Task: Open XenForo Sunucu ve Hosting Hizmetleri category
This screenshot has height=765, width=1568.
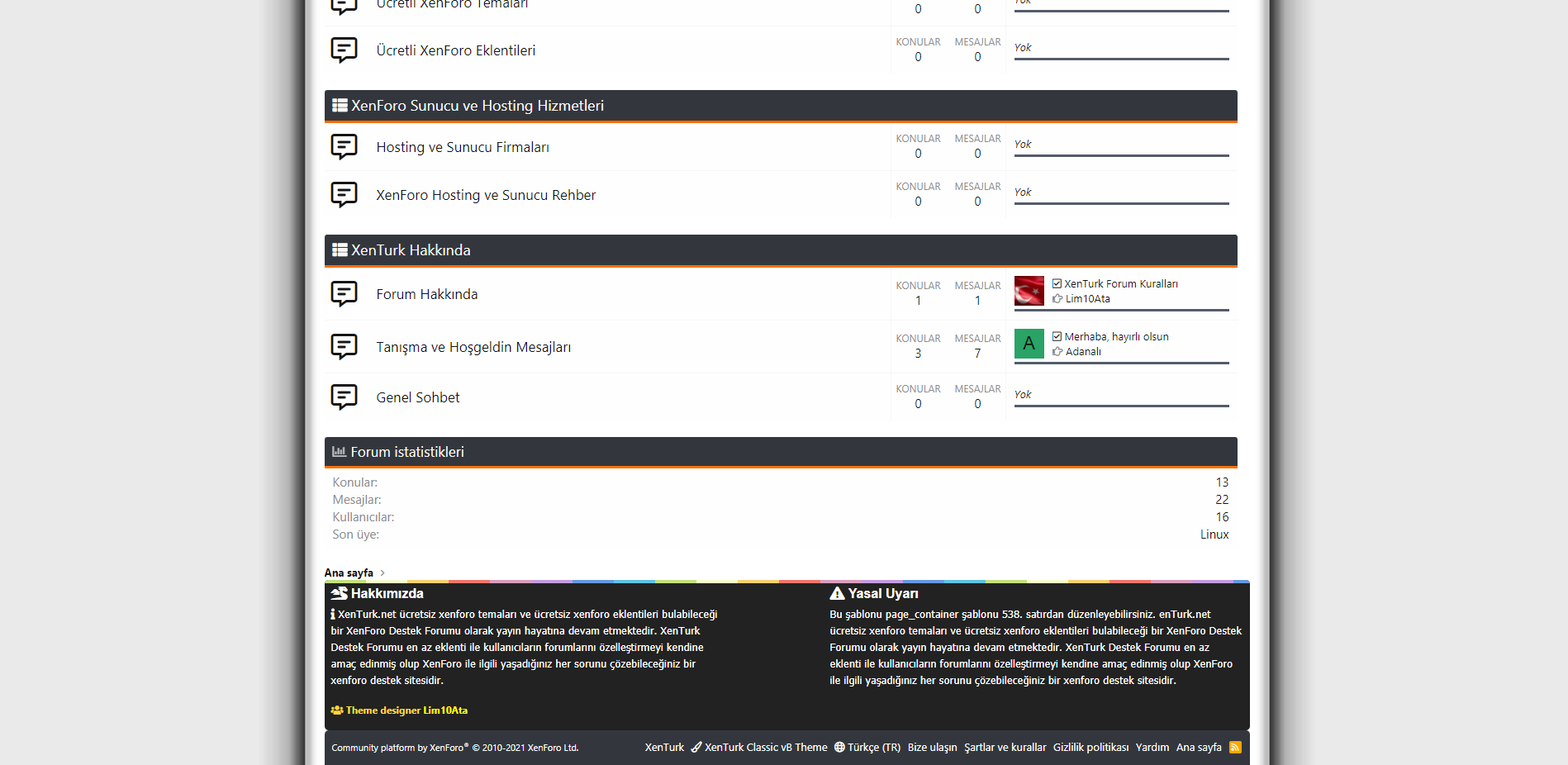Action: point(477,106)
